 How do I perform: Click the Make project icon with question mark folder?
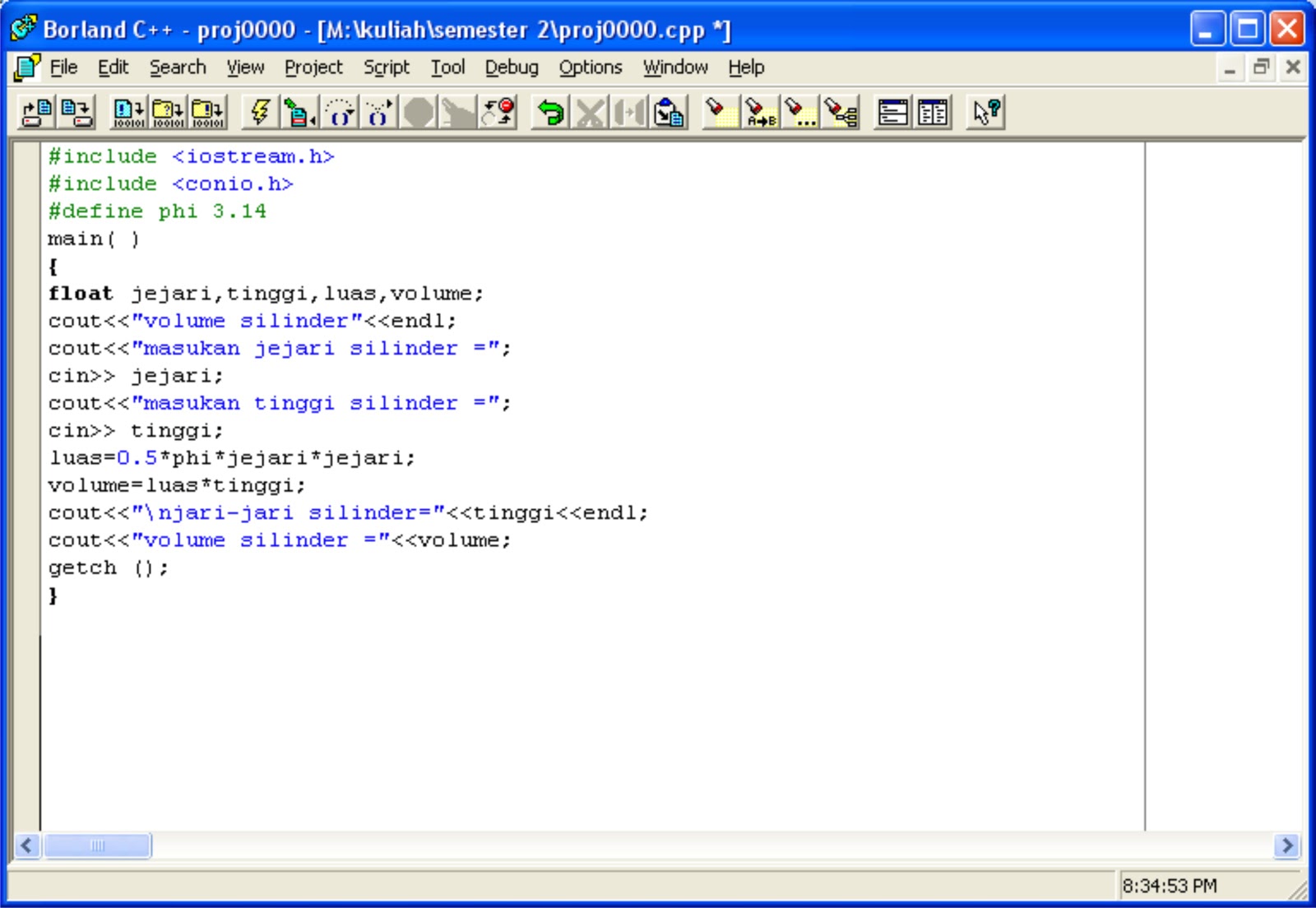[x=168, y=112]
